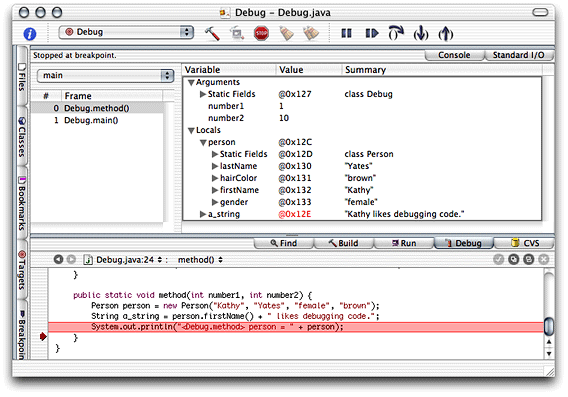Click the Step Into down-arrow icon
568x397 pixels.
coord(421,34)
